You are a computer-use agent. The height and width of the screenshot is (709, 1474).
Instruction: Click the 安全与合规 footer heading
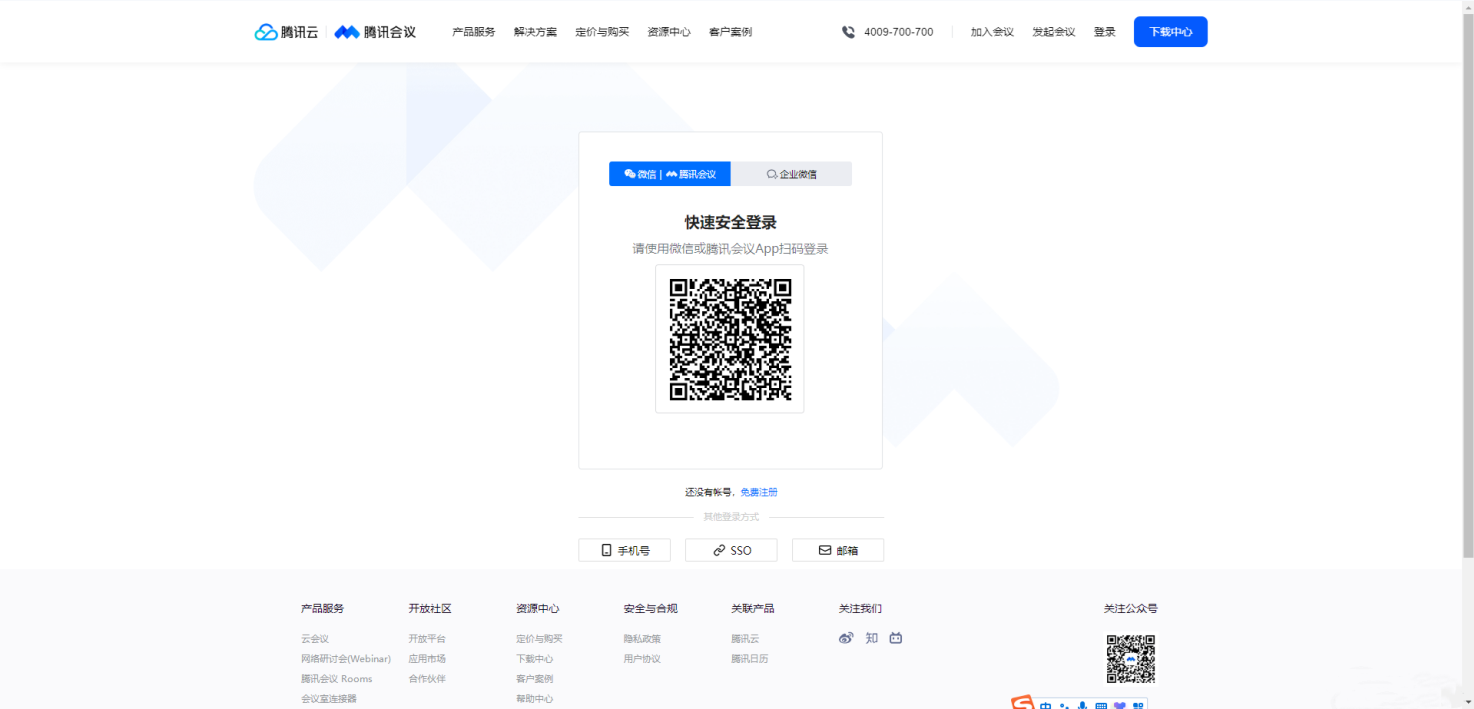[650, 608]
